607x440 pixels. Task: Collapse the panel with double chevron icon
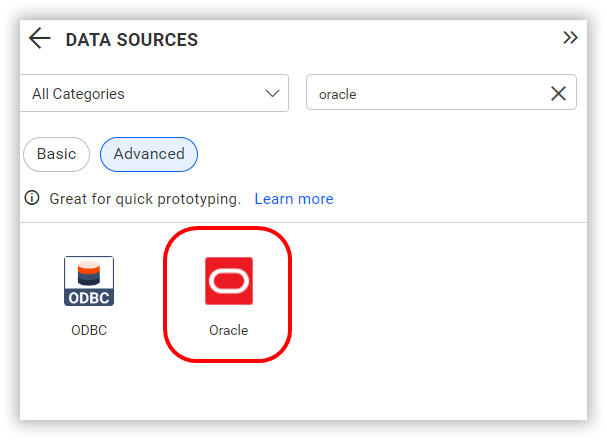[x=570, y=38]
